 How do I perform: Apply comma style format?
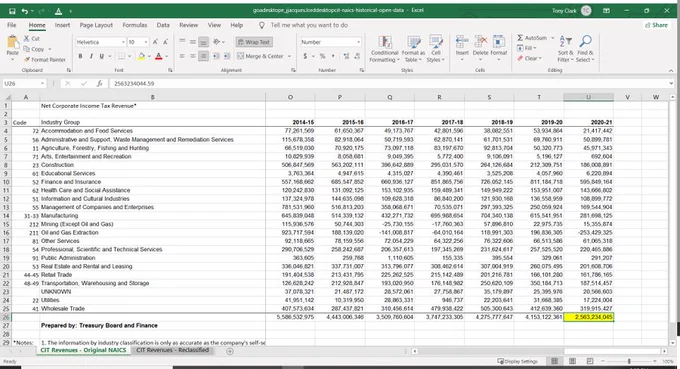click(x=333, y=56)
